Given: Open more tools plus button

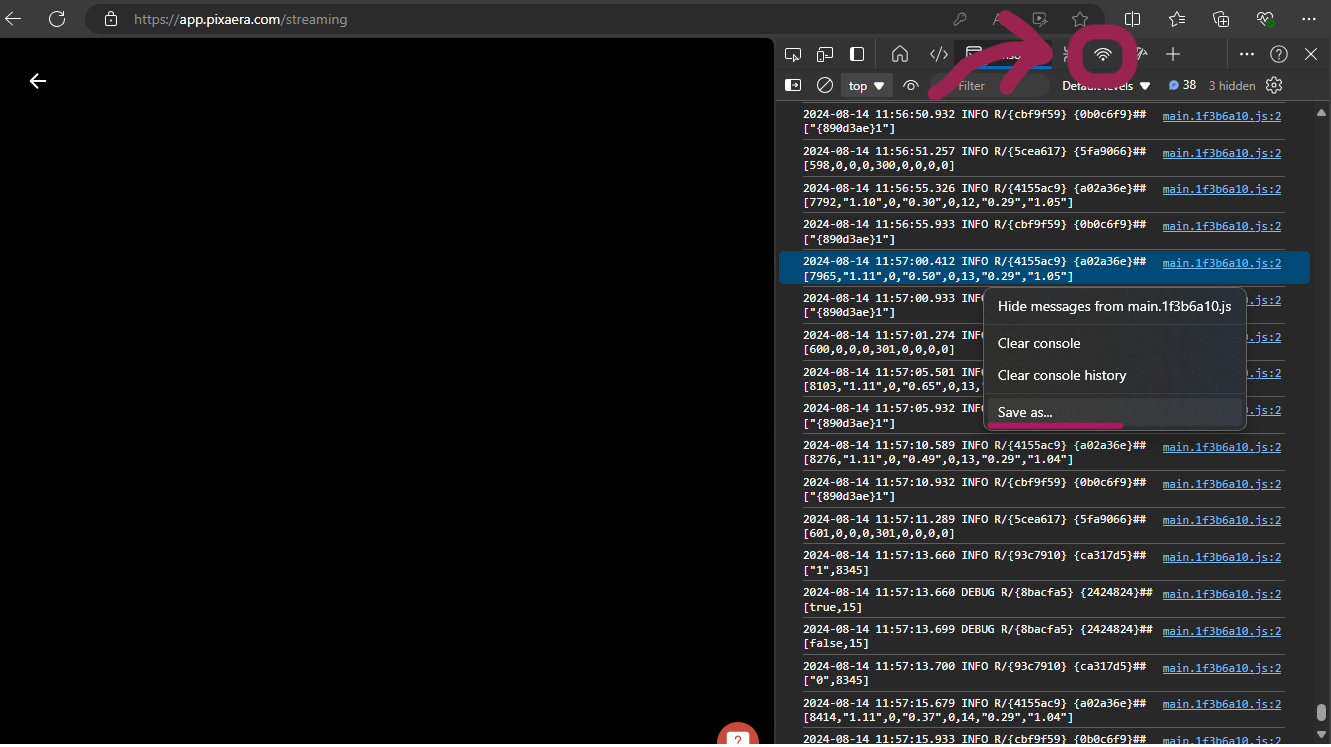Looking at the screenshot, I should 1173,54.
